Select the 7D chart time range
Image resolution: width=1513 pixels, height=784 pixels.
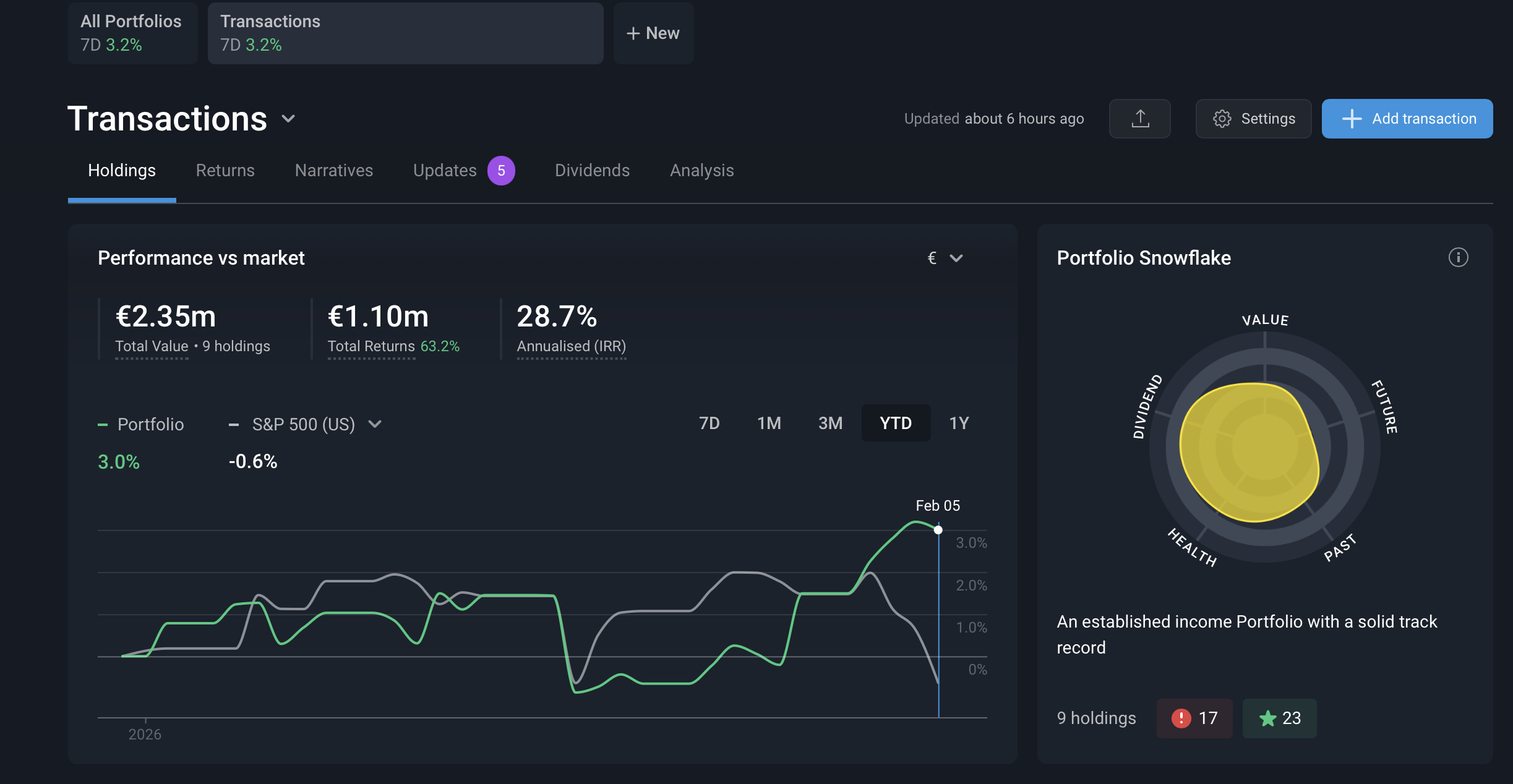[x=709, y=423]
